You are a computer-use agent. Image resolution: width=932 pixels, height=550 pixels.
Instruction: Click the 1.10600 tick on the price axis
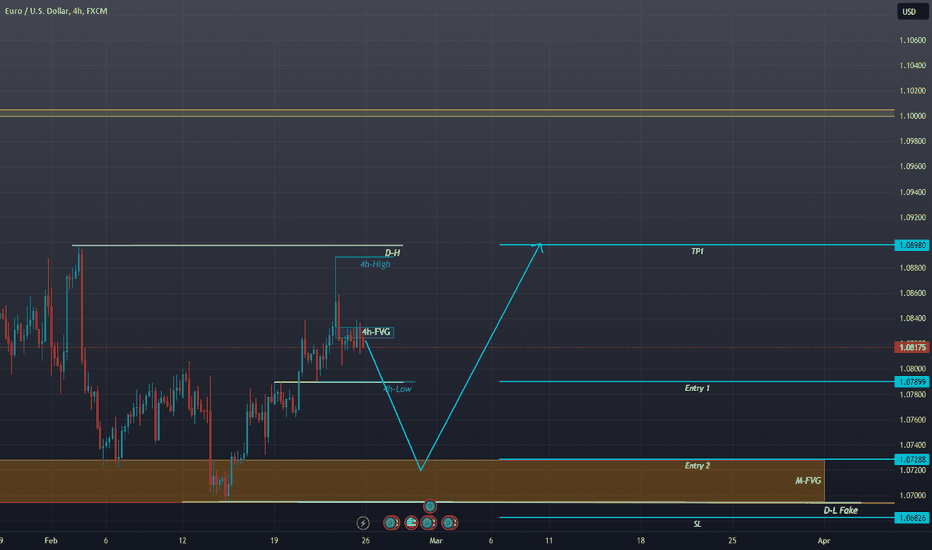point(912,40)
